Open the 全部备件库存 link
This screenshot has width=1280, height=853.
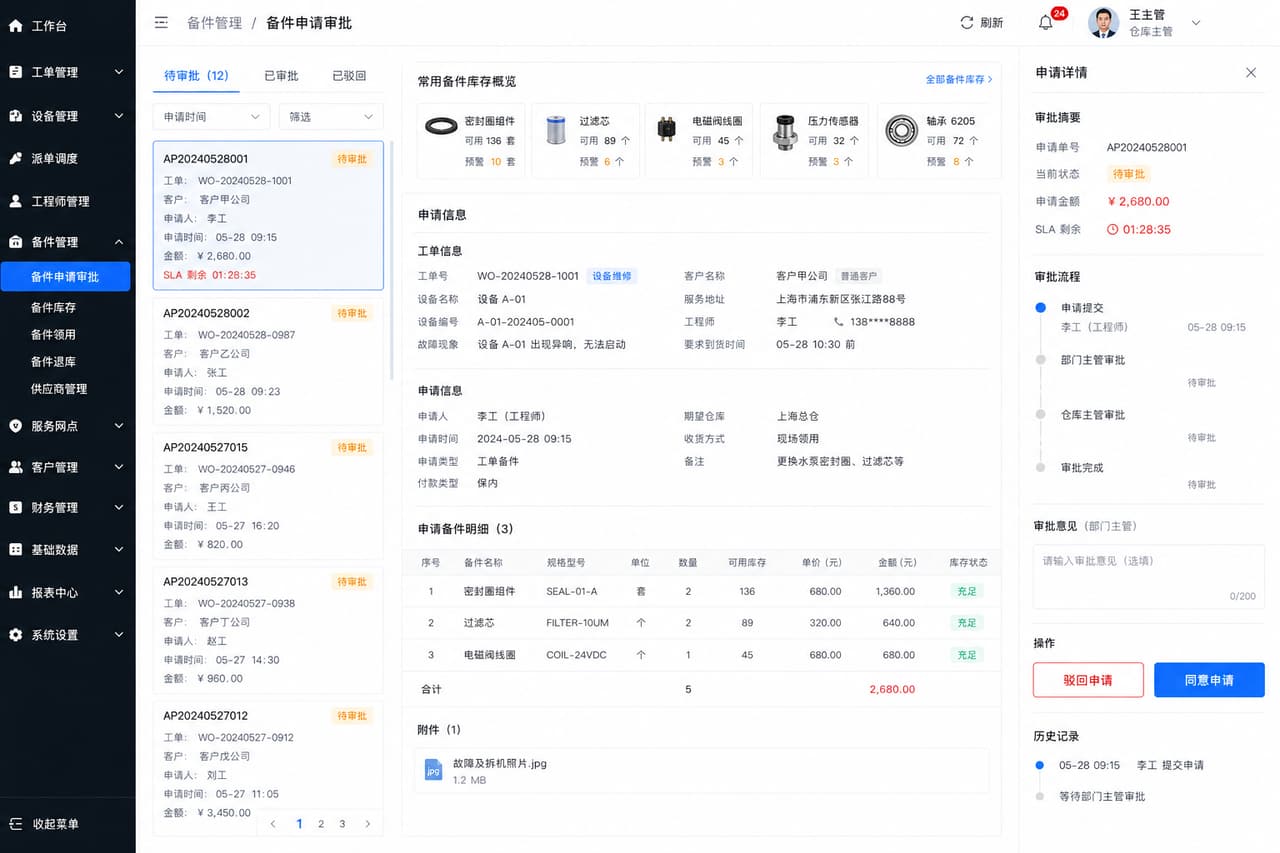tap(959, 79)
